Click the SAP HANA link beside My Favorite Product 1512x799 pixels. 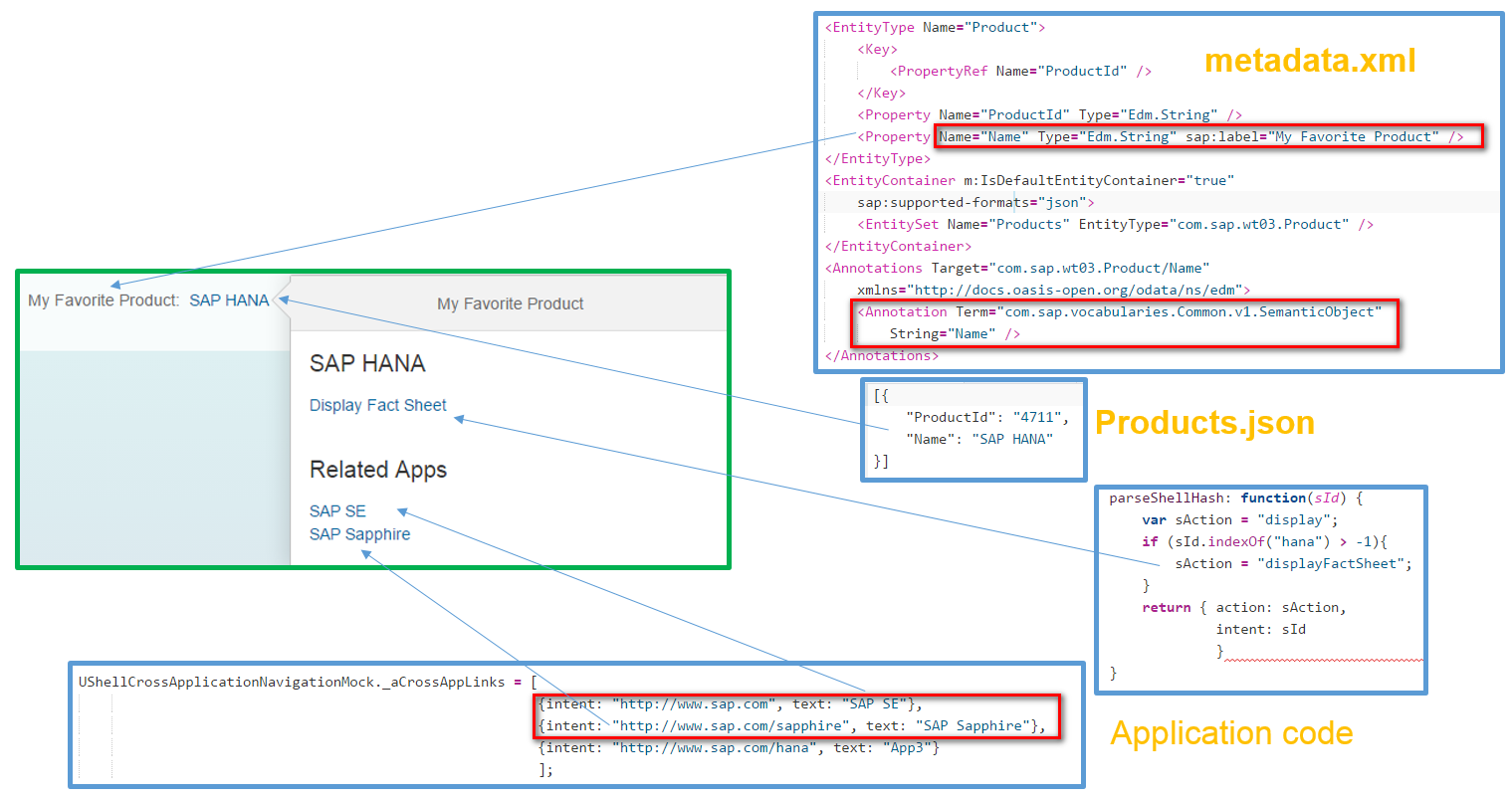coord(229,300)
